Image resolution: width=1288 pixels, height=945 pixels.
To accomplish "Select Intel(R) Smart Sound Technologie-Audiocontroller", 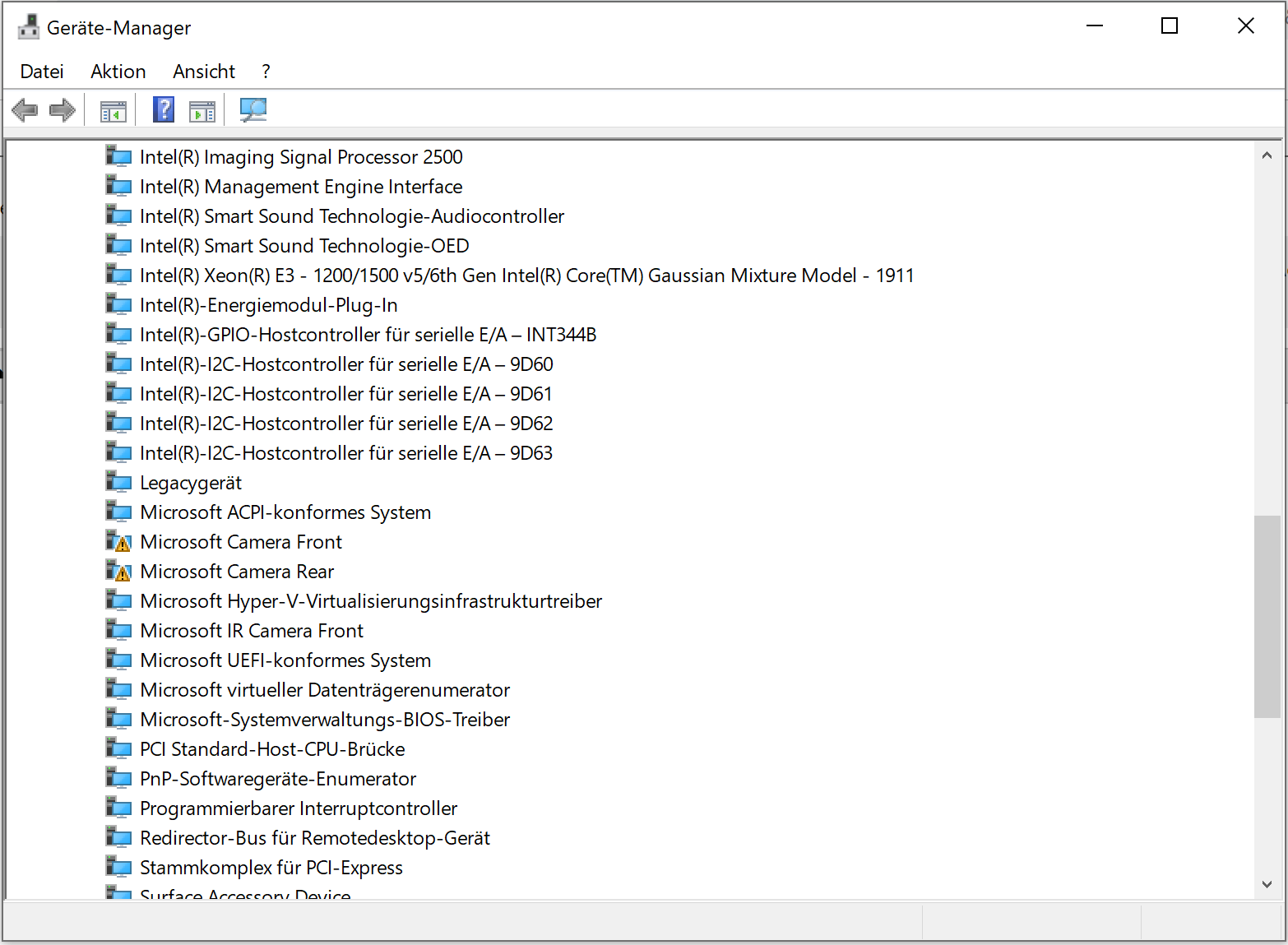I will (x=352, y=216).
